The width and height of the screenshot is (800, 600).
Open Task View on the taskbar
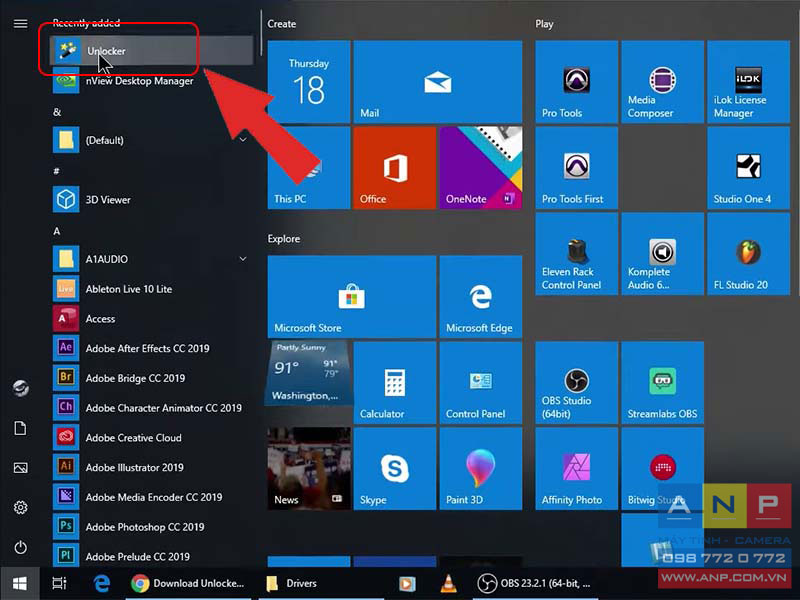click(60, 583)
